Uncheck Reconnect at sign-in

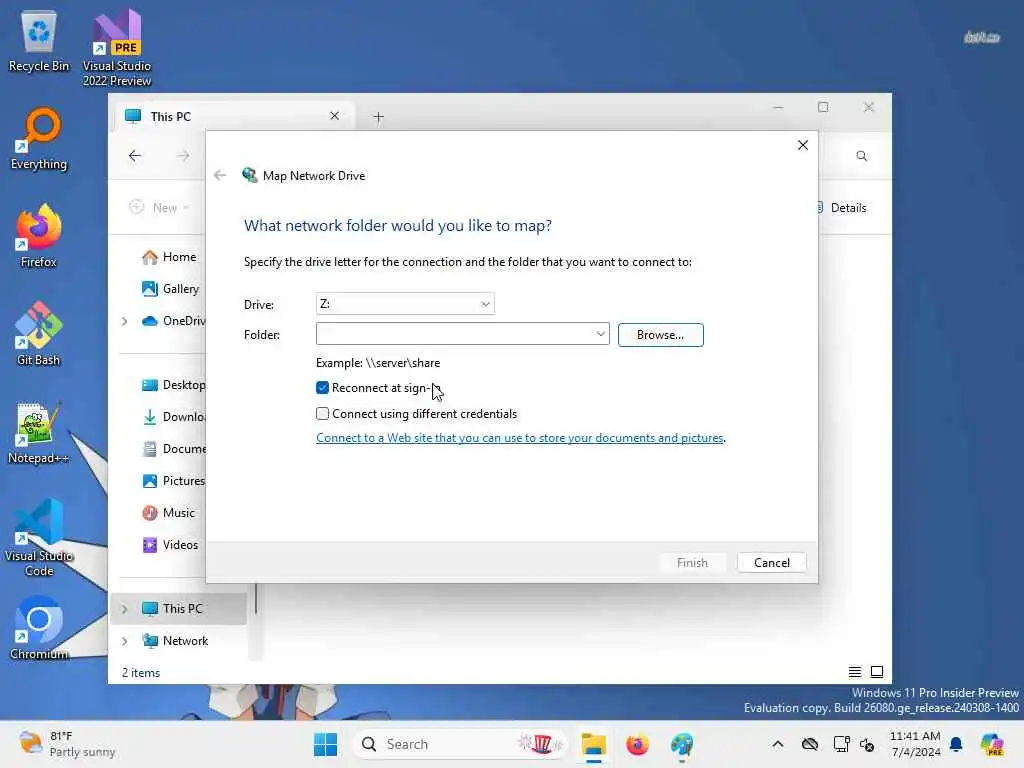click(x=323, y=388)
